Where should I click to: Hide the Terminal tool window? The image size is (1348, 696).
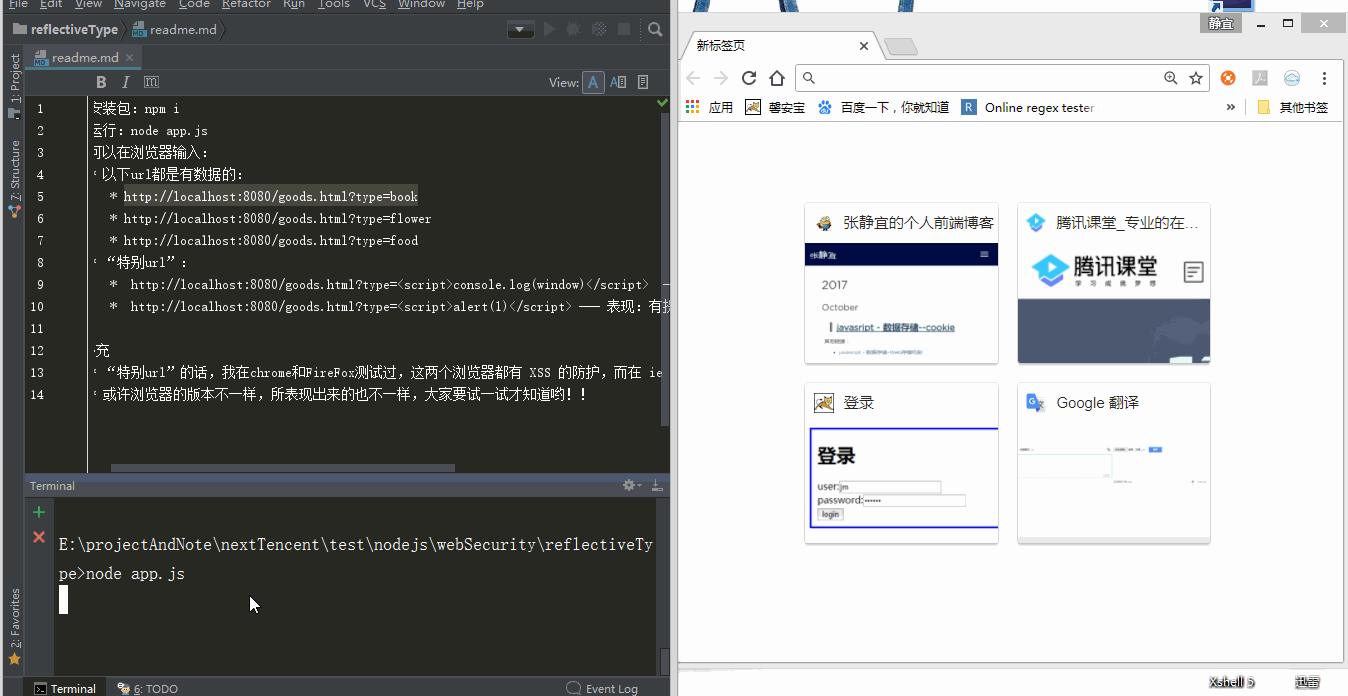pos(657,485)
